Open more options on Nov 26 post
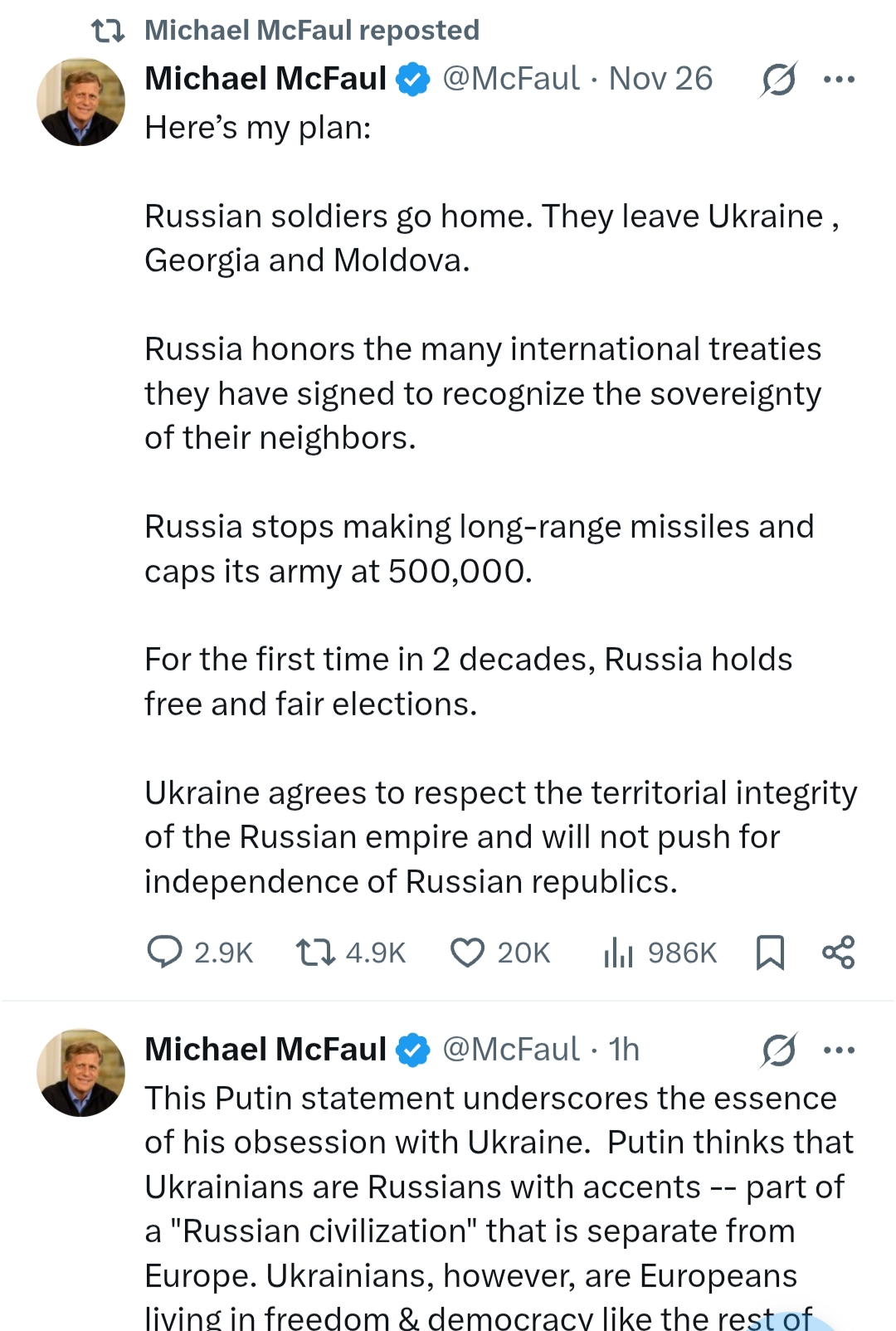Image resolution: width=896 pixels, height=1331 pixels. point(839,80)
